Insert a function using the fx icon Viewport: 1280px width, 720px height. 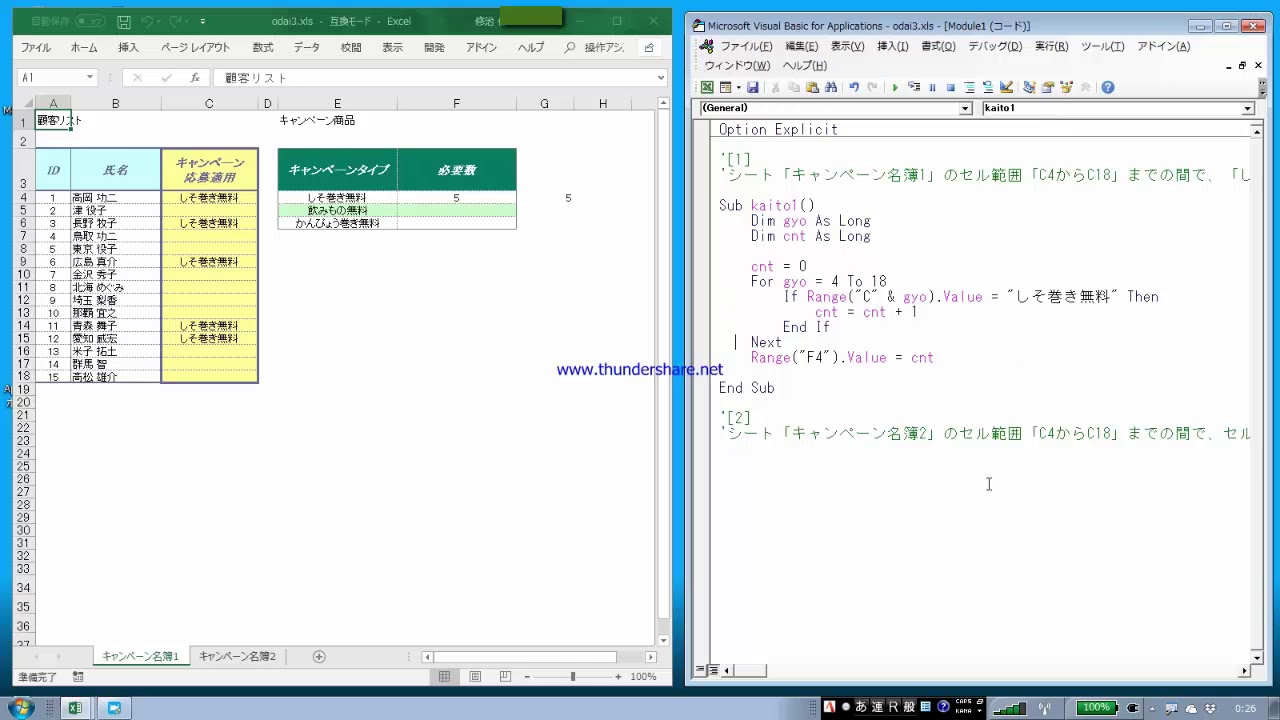tap(195, 78)
